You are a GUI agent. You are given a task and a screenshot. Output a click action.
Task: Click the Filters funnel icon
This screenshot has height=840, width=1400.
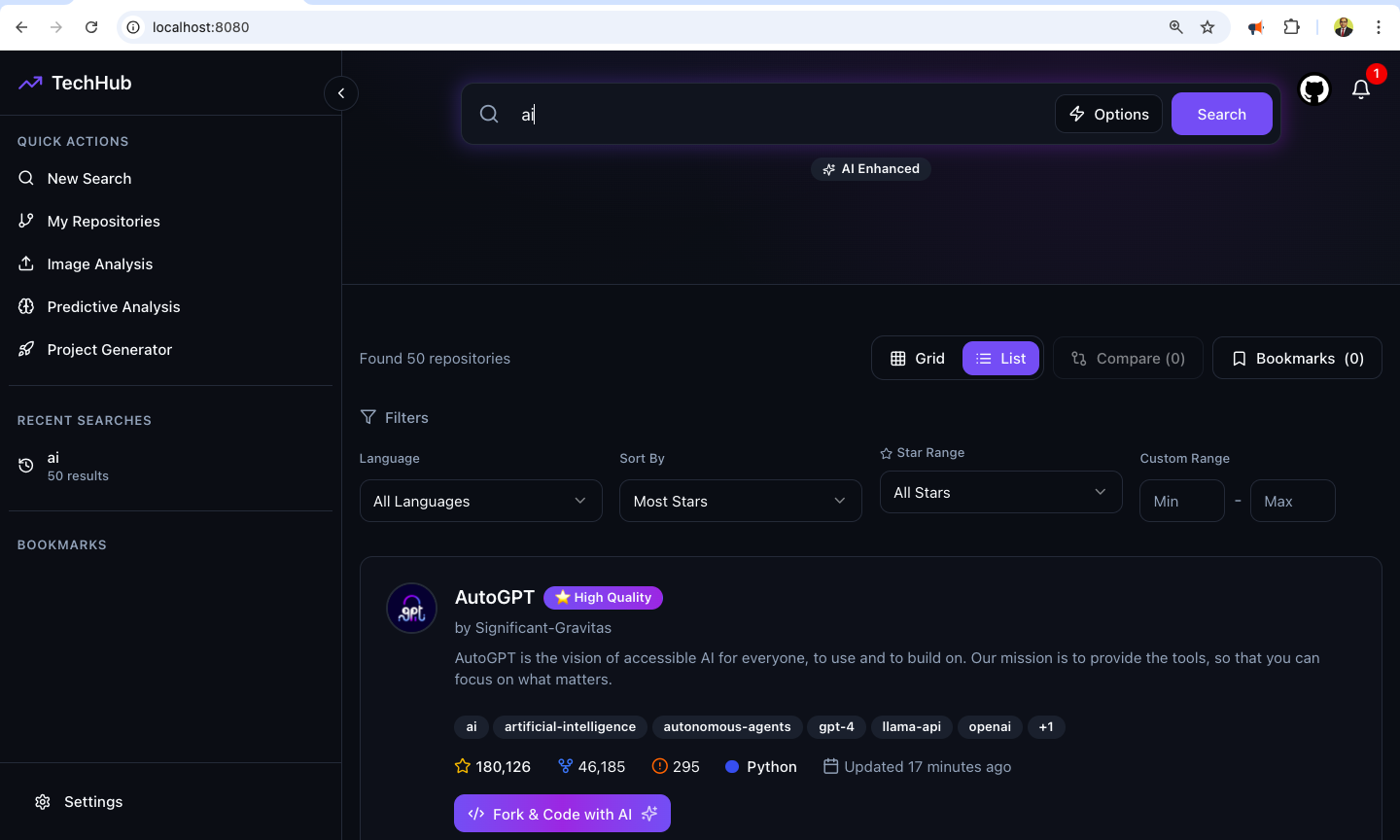[x=368, y=417]
